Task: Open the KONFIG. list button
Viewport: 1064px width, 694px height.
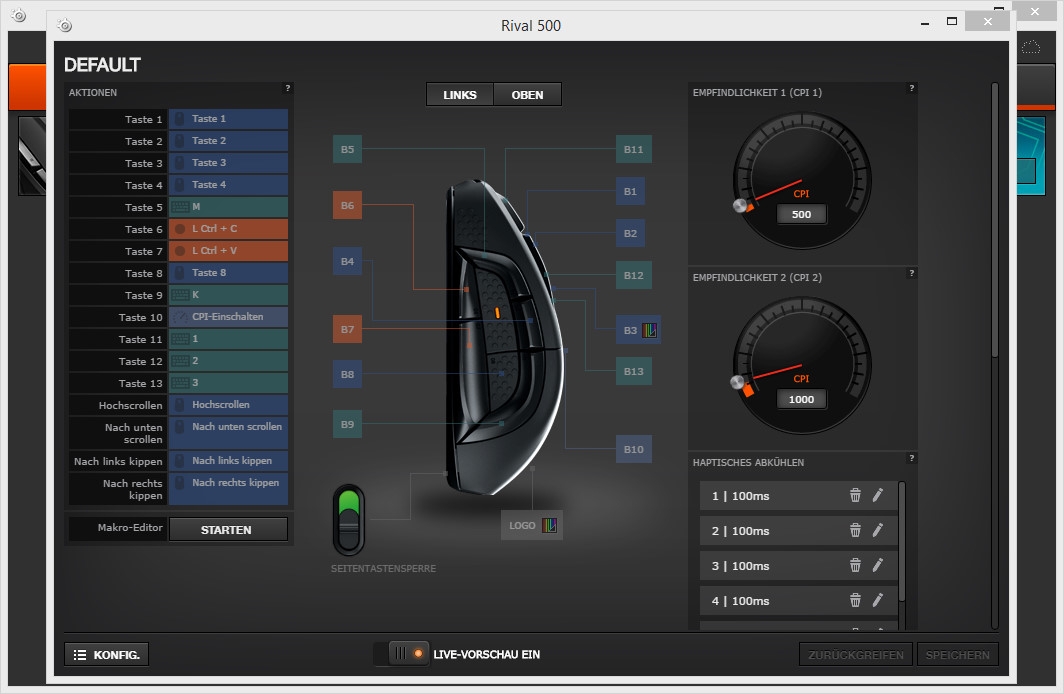Action: (107, 655)
